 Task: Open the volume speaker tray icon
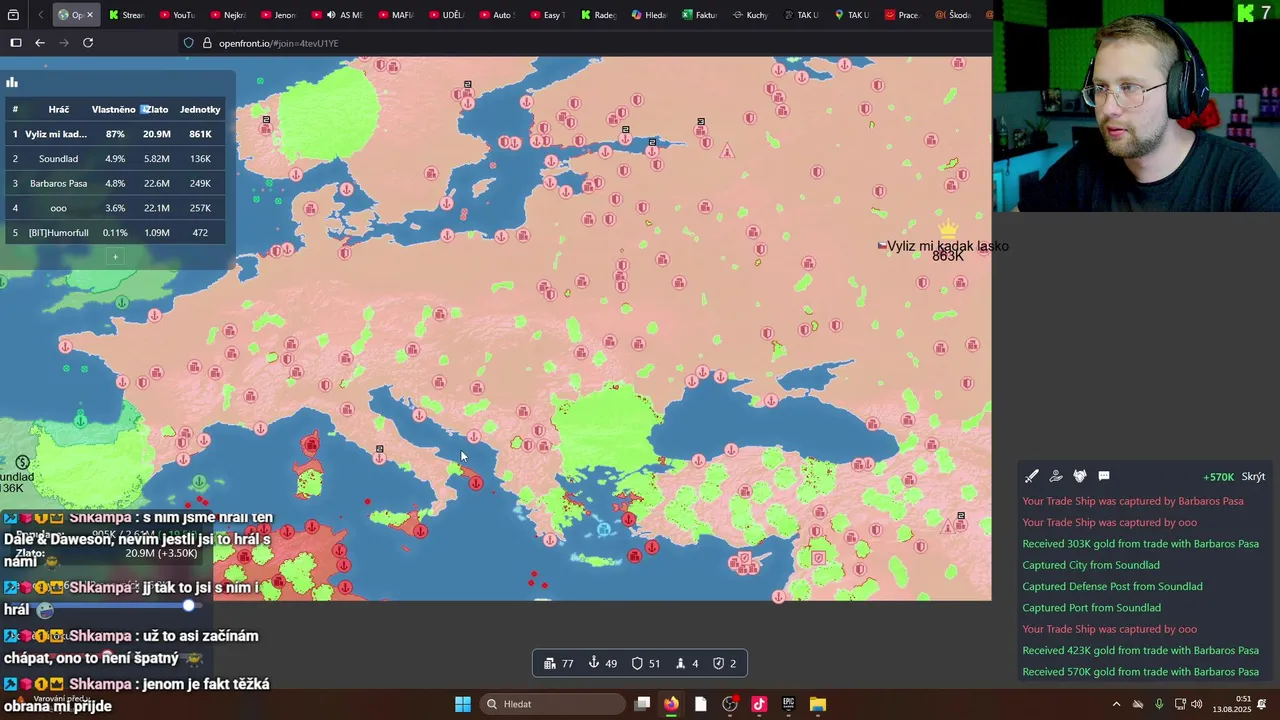(x=1197, y=704)
